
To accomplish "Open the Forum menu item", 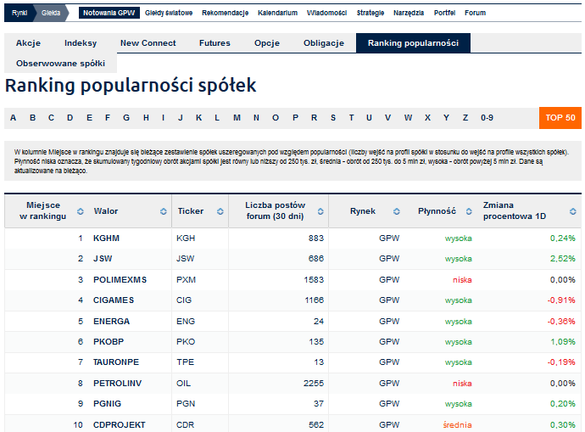I will 475,13.
